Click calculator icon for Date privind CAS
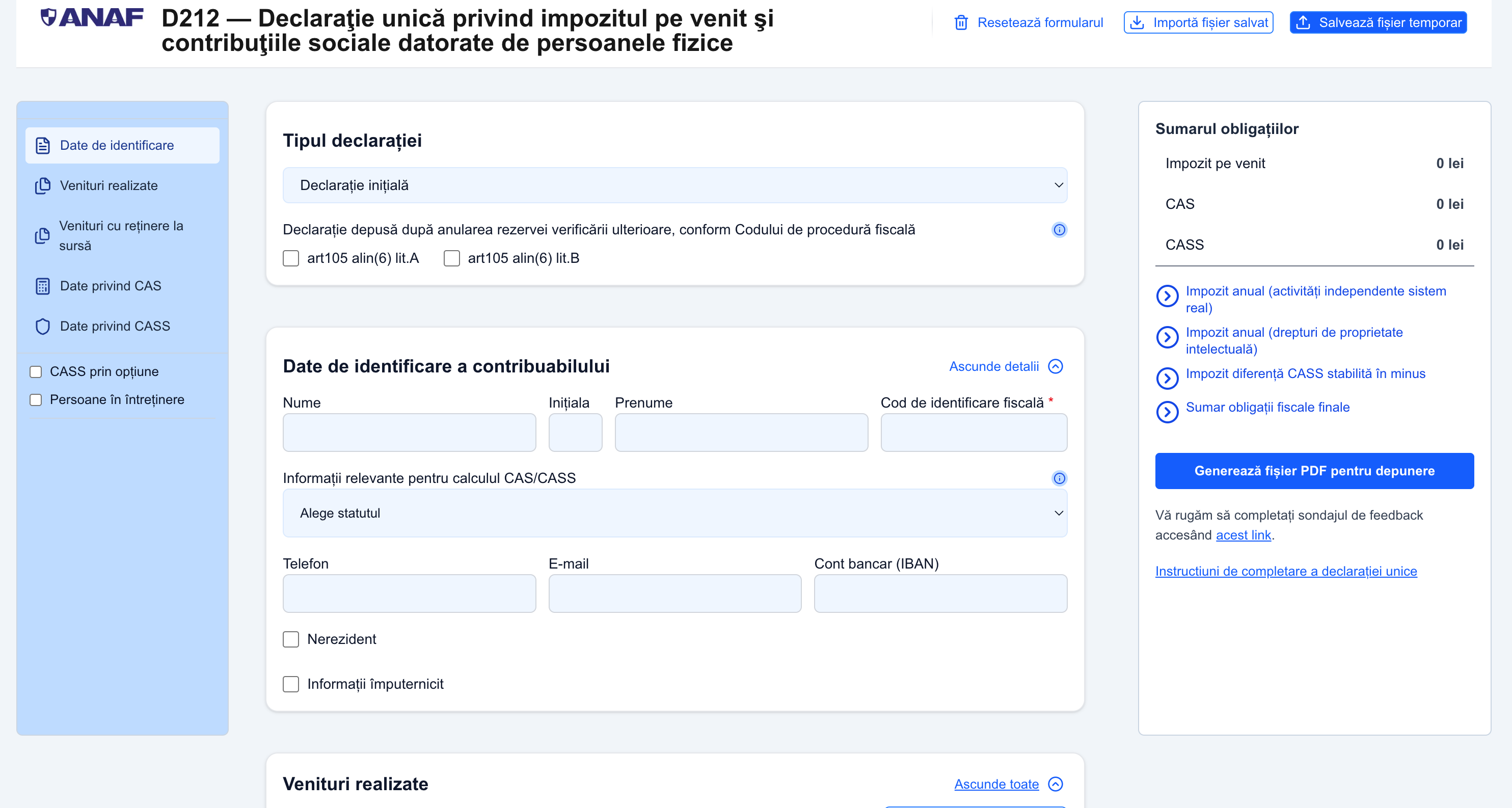The height and width of the screenshot is (808, 1512). pos(43,286)
